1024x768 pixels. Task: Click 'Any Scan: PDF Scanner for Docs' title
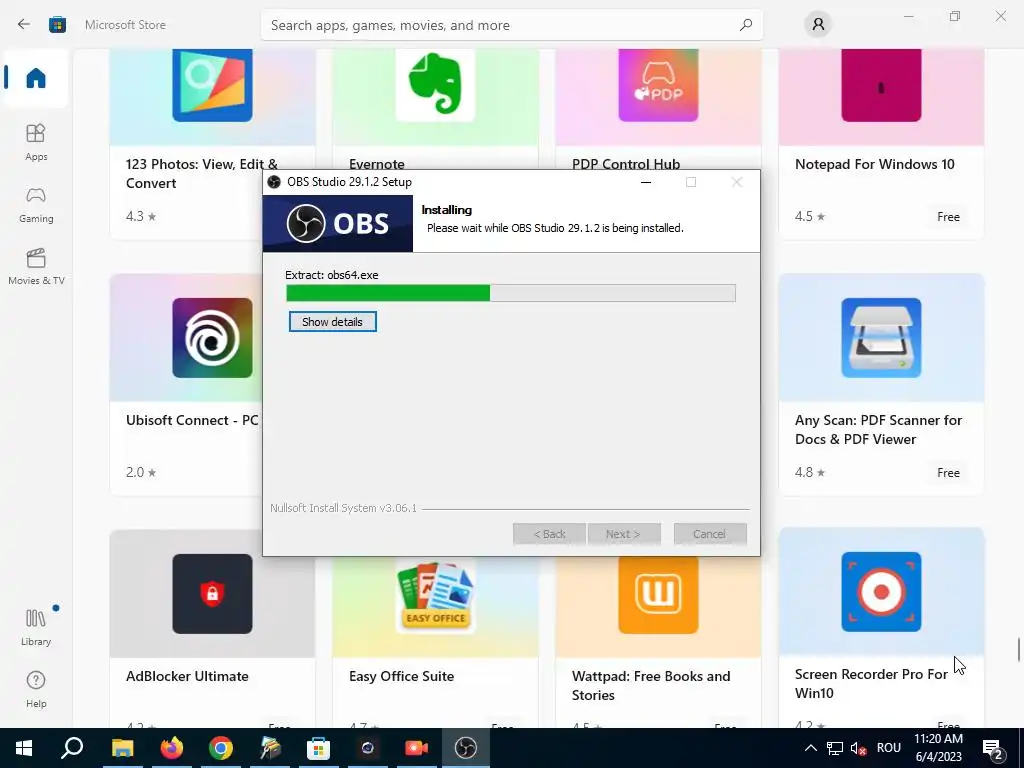(878, 430)
